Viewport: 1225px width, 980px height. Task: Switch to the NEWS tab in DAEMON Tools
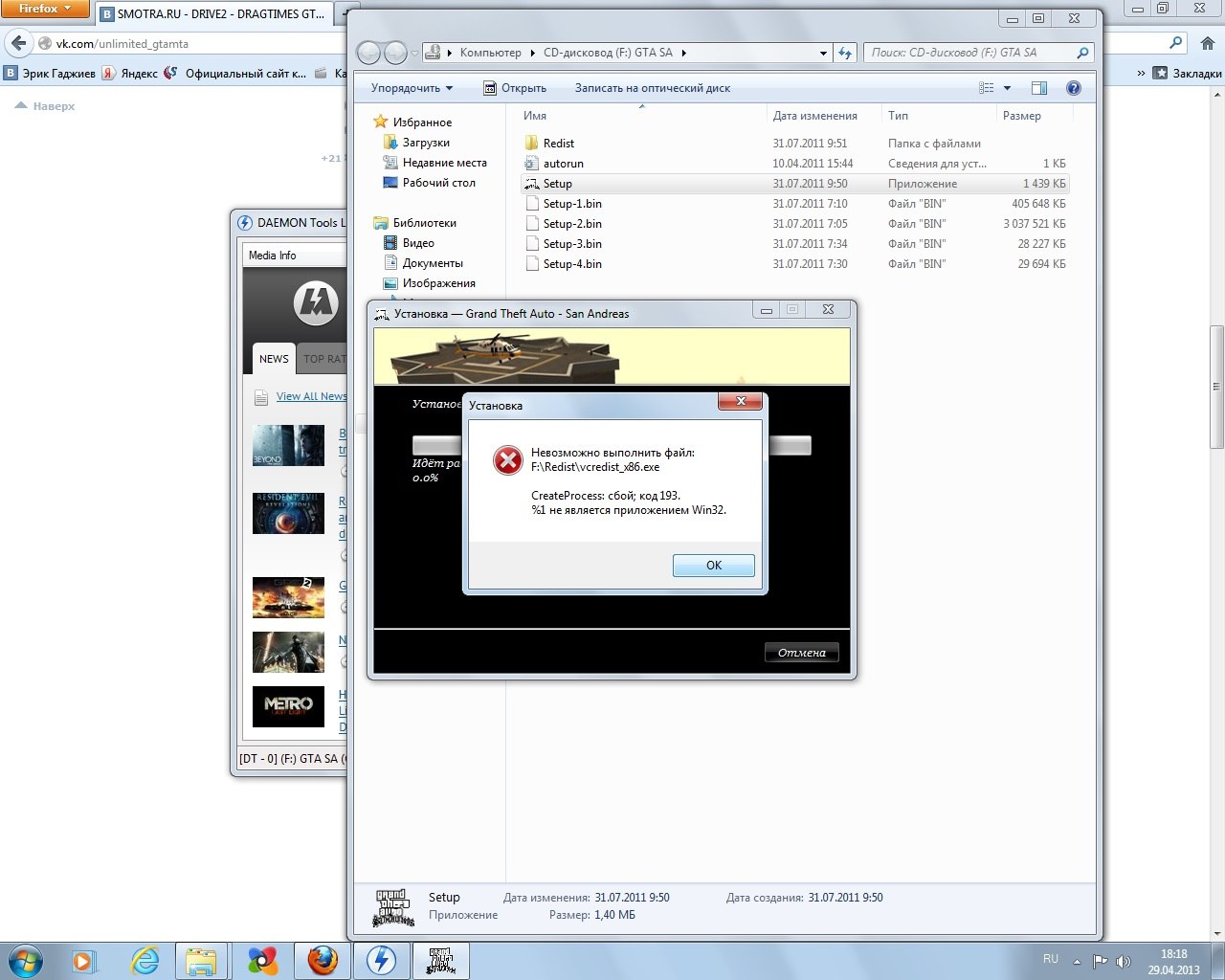click(274, 359)
